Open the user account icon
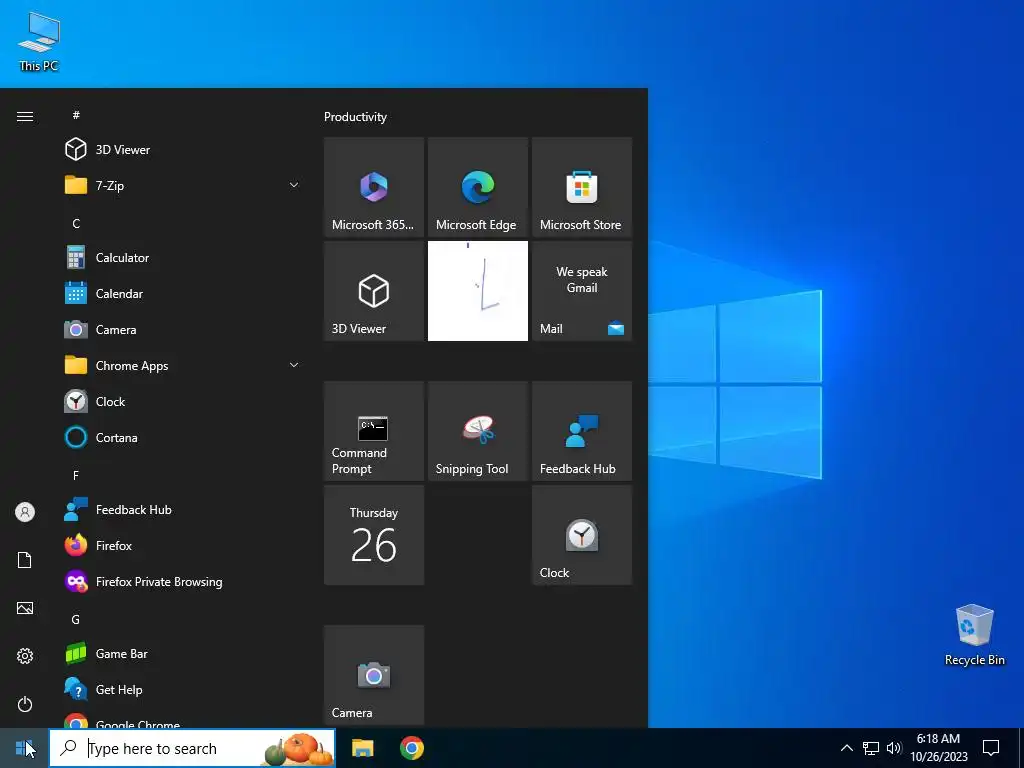Screen dimensions: 1024x768 point(25,512)
